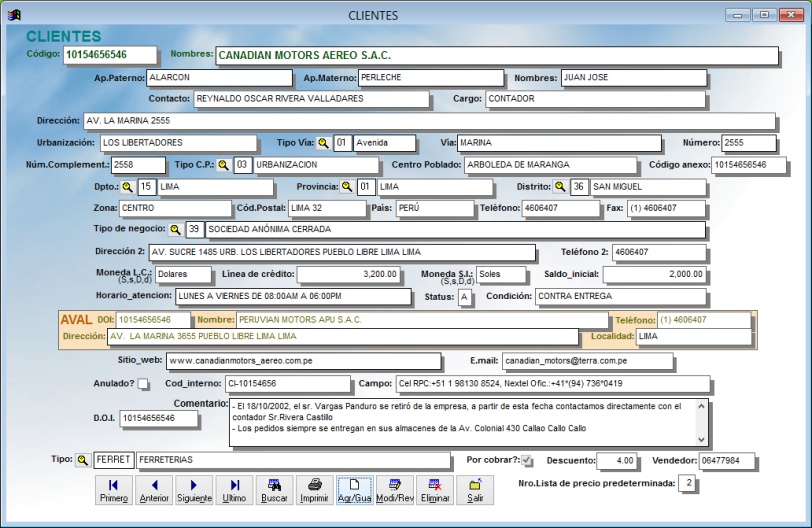Viewport: 812px width, 528px height.
Task: Toggle the Por cobrar checkbox
Action: click(527, 460)
